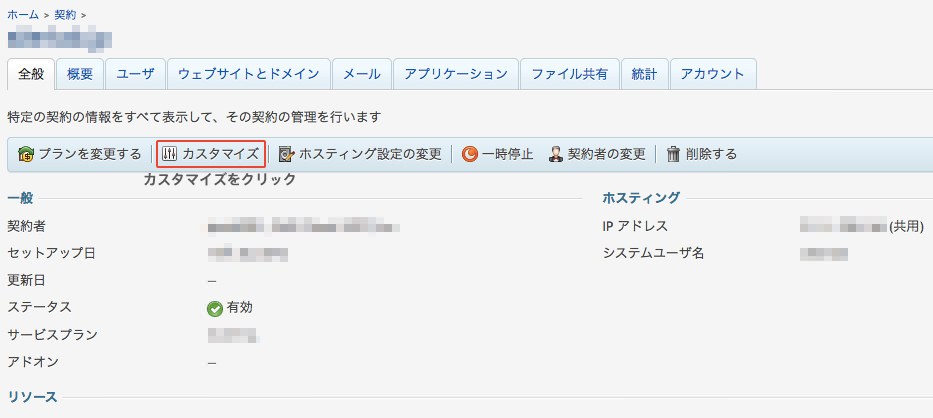Select the 全般 tab
Screen dimensions: 933x418
31,74
